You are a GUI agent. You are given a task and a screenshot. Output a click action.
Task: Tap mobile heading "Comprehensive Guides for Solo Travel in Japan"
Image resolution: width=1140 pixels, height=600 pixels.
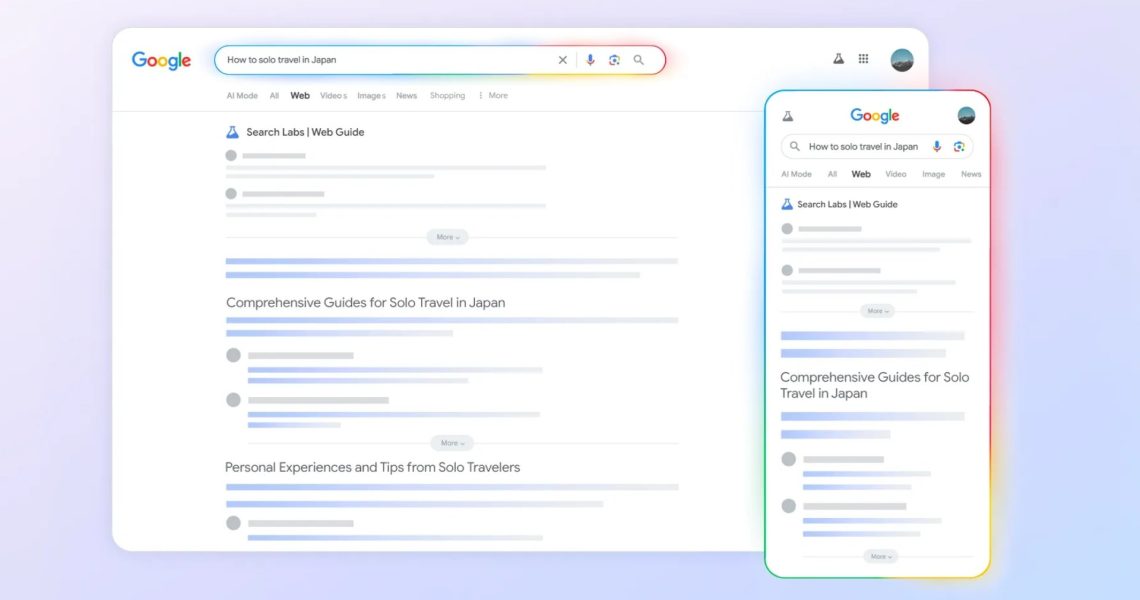coord(875,385)
